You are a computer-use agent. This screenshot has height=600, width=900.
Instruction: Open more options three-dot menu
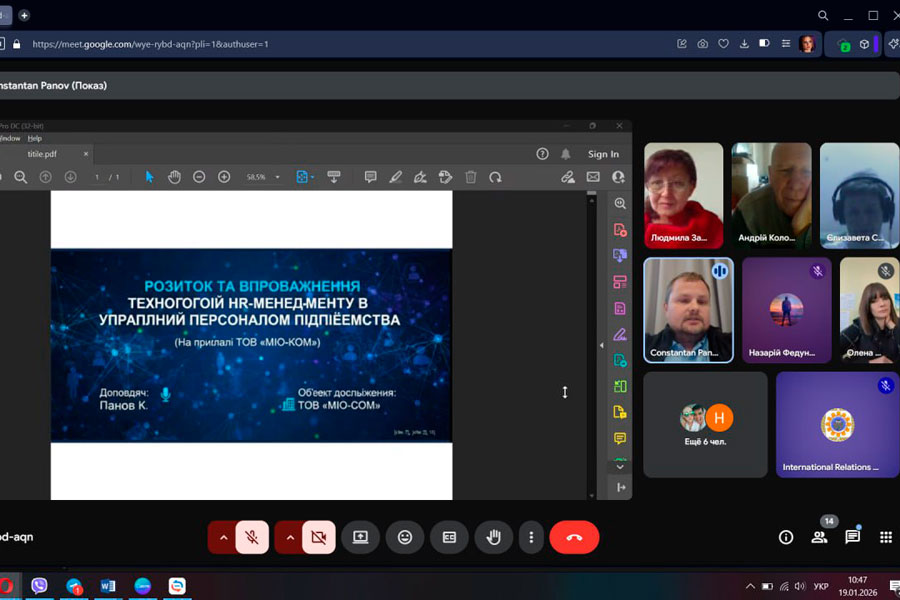click(x=531, y=537)
